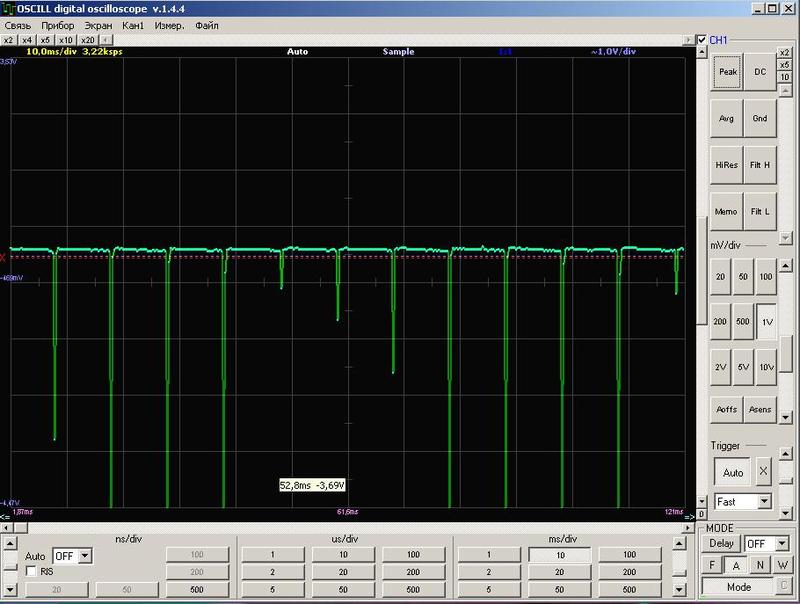Check the RIS checkbox
The image size is (800, 604).
coord(32,571)
